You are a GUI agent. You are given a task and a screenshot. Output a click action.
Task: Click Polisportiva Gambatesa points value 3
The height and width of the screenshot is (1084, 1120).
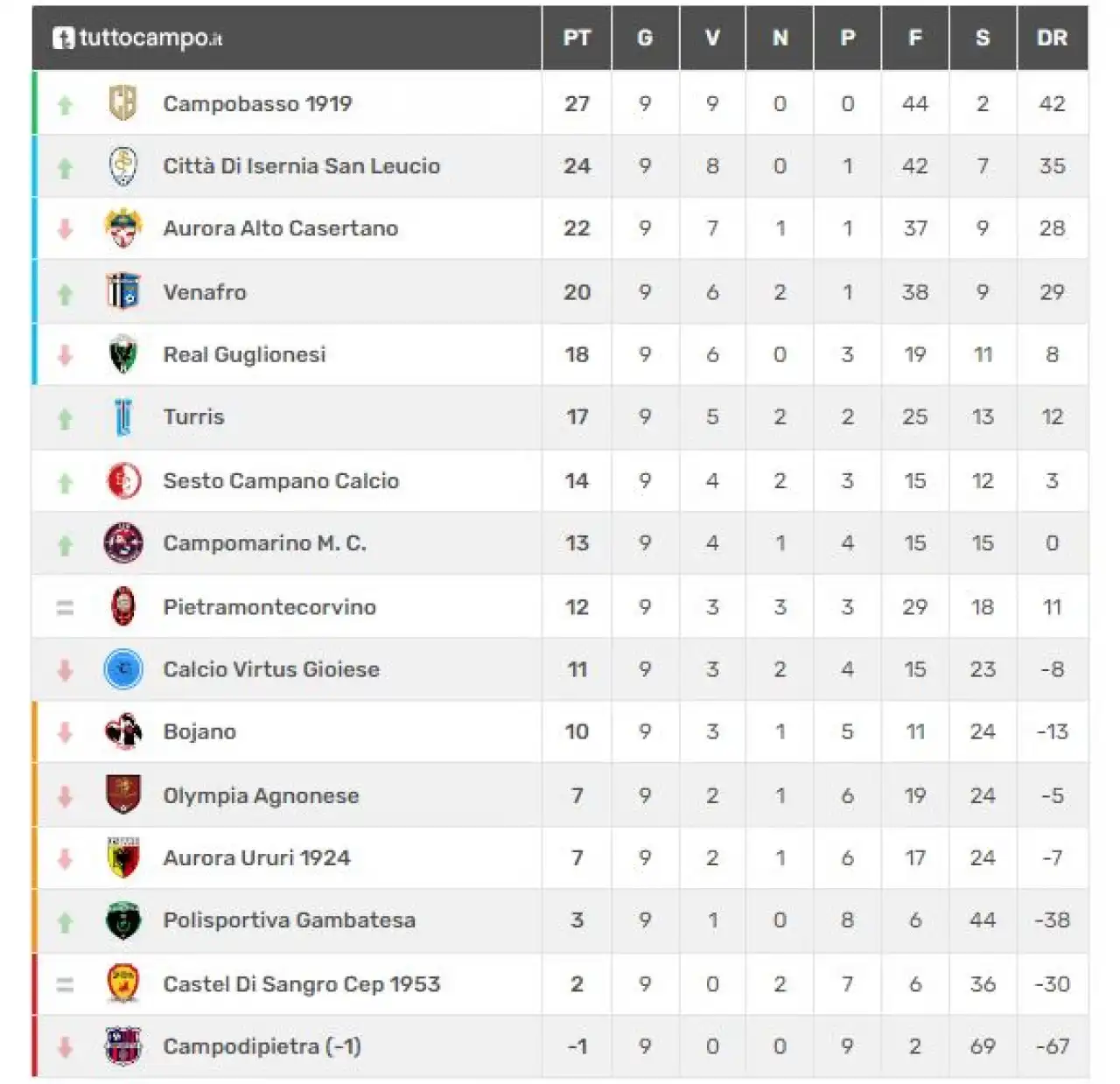point(577,920)
